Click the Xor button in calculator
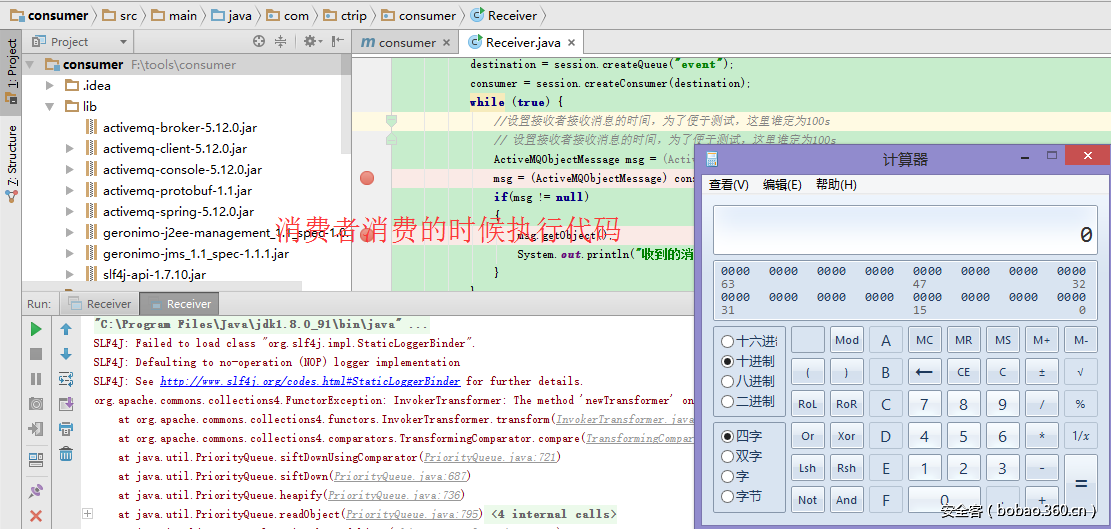Screen dimensions: 1111x529 (x=847, y=436)
